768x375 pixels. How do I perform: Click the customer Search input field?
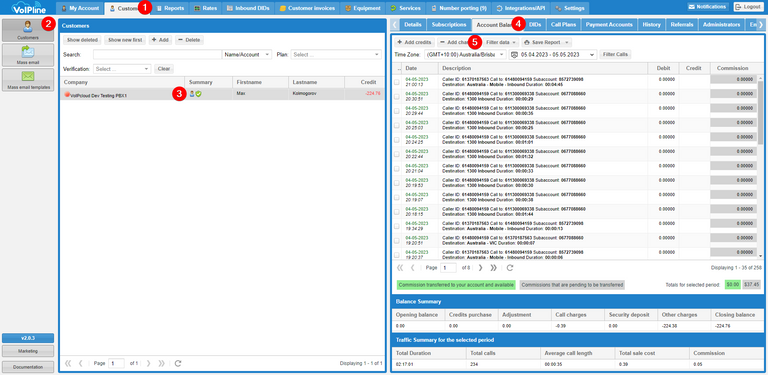[157, 55]
